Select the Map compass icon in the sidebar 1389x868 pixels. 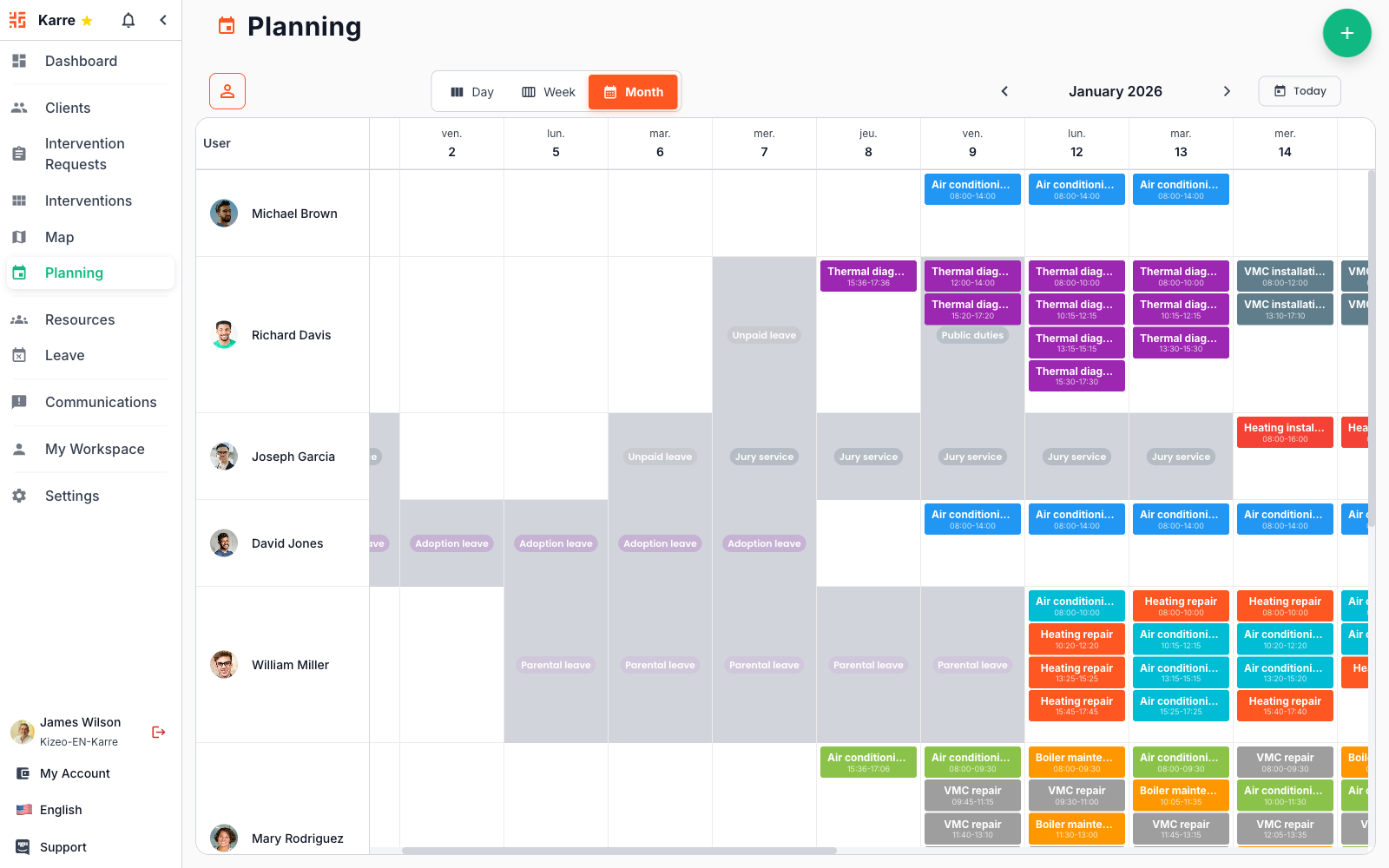(19, 236)
